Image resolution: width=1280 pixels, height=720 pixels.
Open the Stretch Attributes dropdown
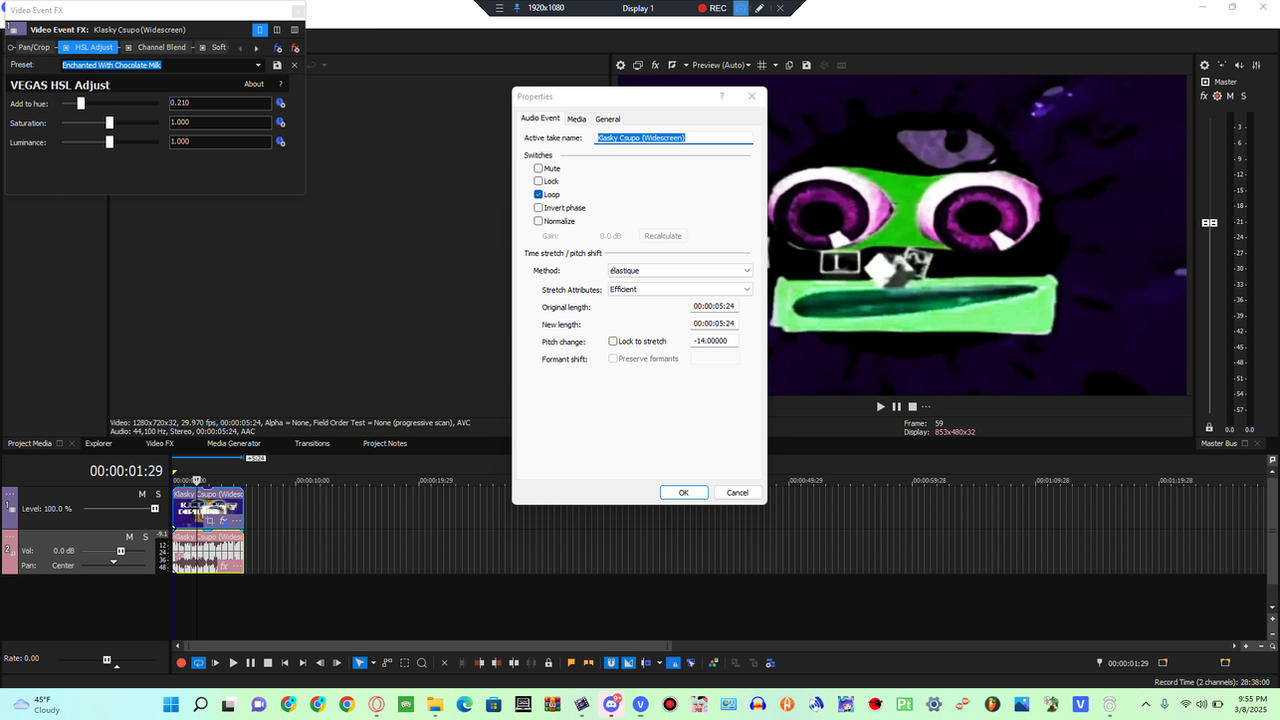coord(680,289)
